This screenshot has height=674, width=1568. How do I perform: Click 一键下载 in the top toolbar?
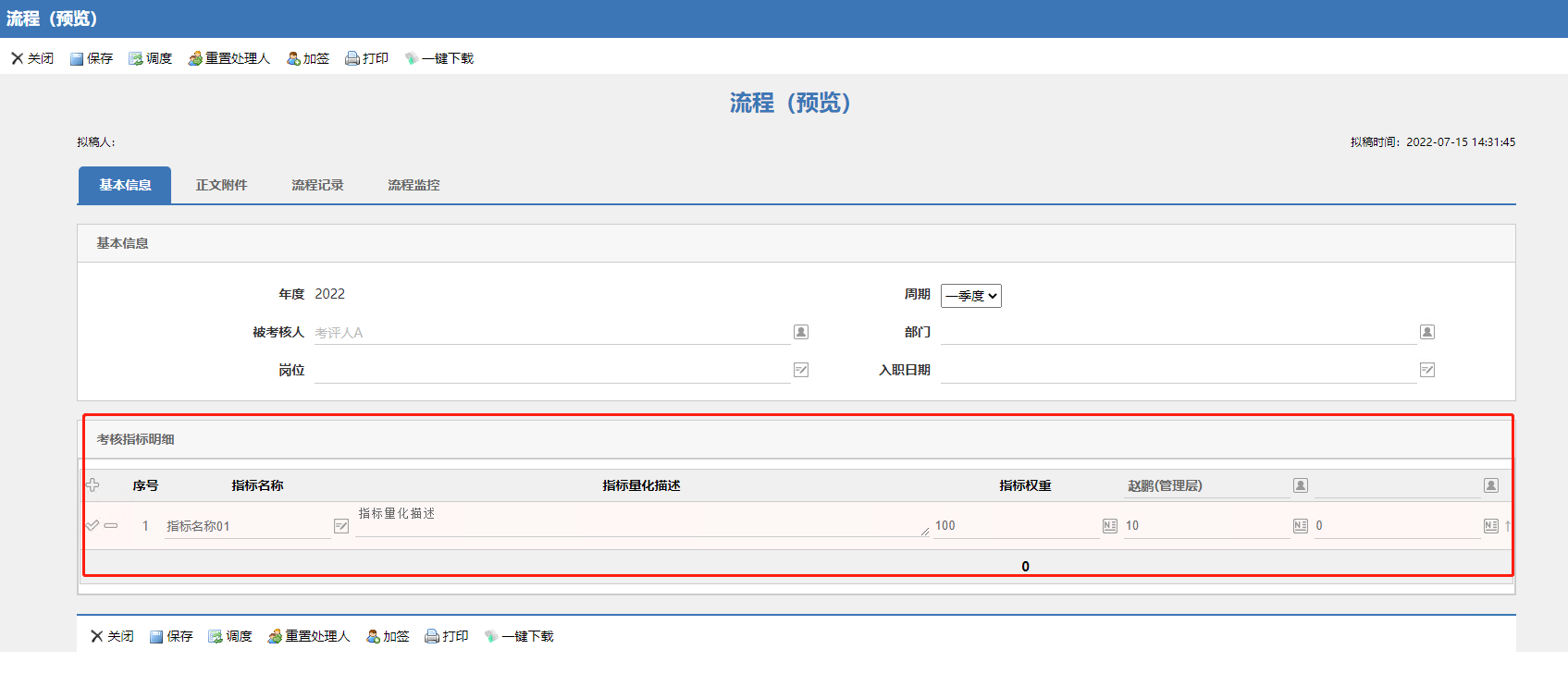click(x=439, y=58)
